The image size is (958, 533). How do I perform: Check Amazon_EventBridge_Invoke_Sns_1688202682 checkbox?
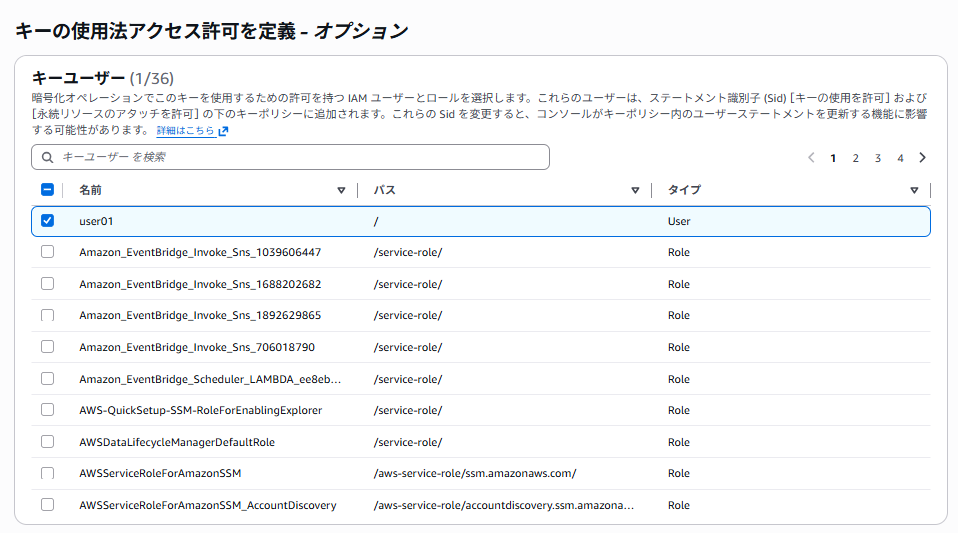47,284
